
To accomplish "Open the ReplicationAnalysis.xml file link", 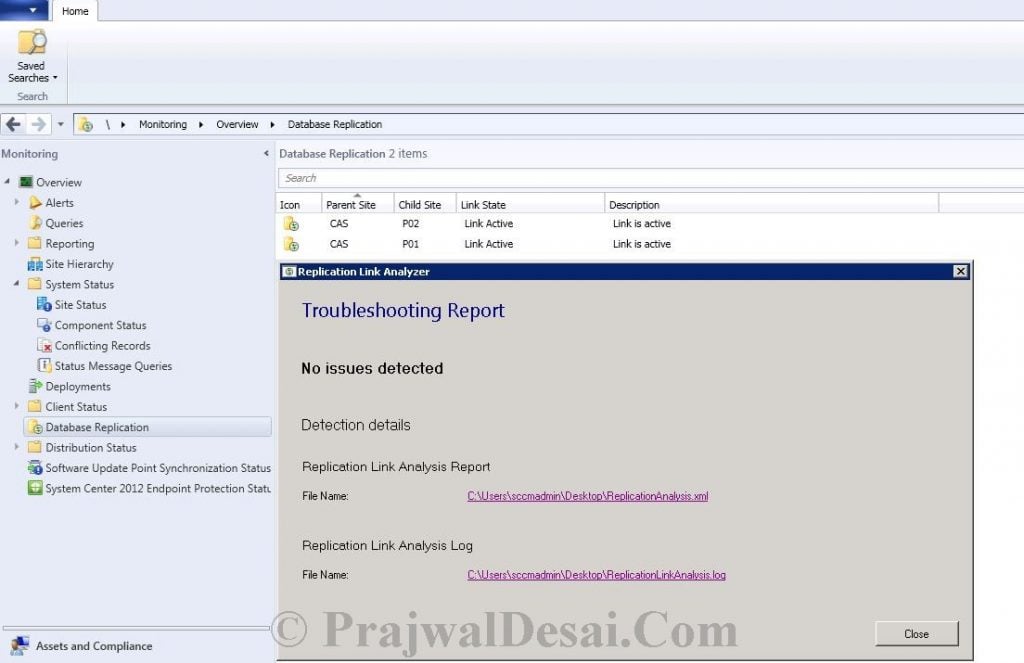I will click(x=588, y=496).
